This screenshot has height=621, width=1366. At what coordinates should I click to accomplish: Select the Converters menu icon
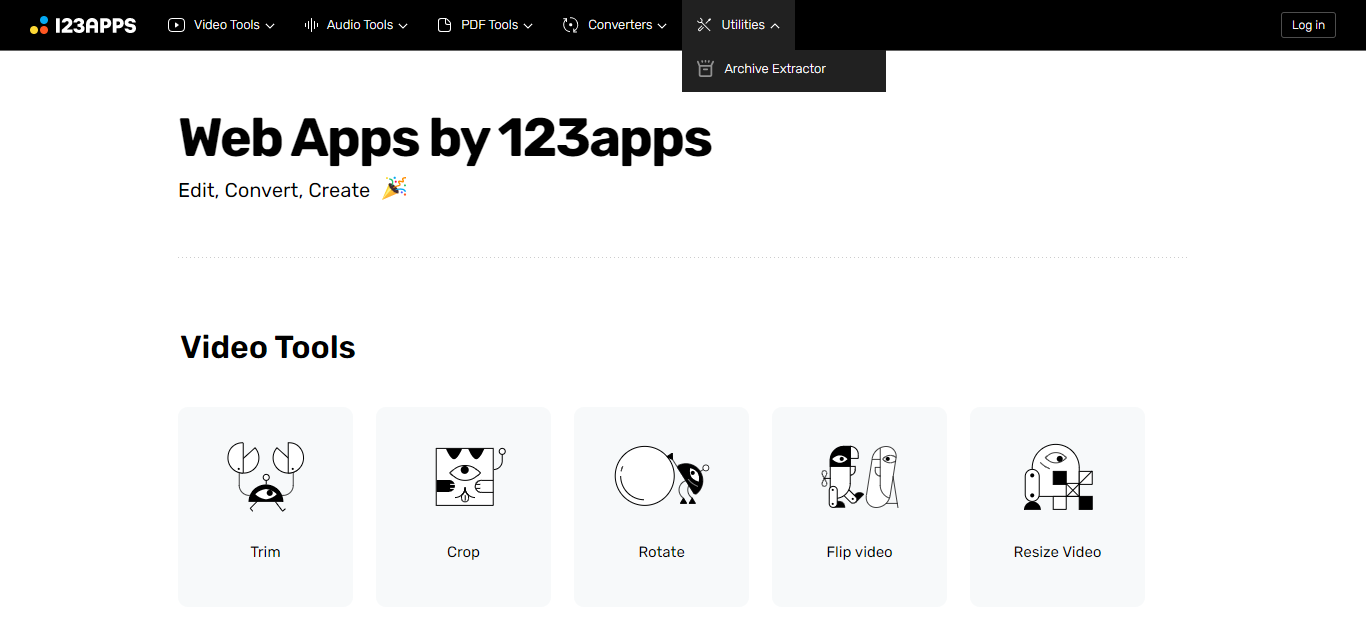(571, 24)
